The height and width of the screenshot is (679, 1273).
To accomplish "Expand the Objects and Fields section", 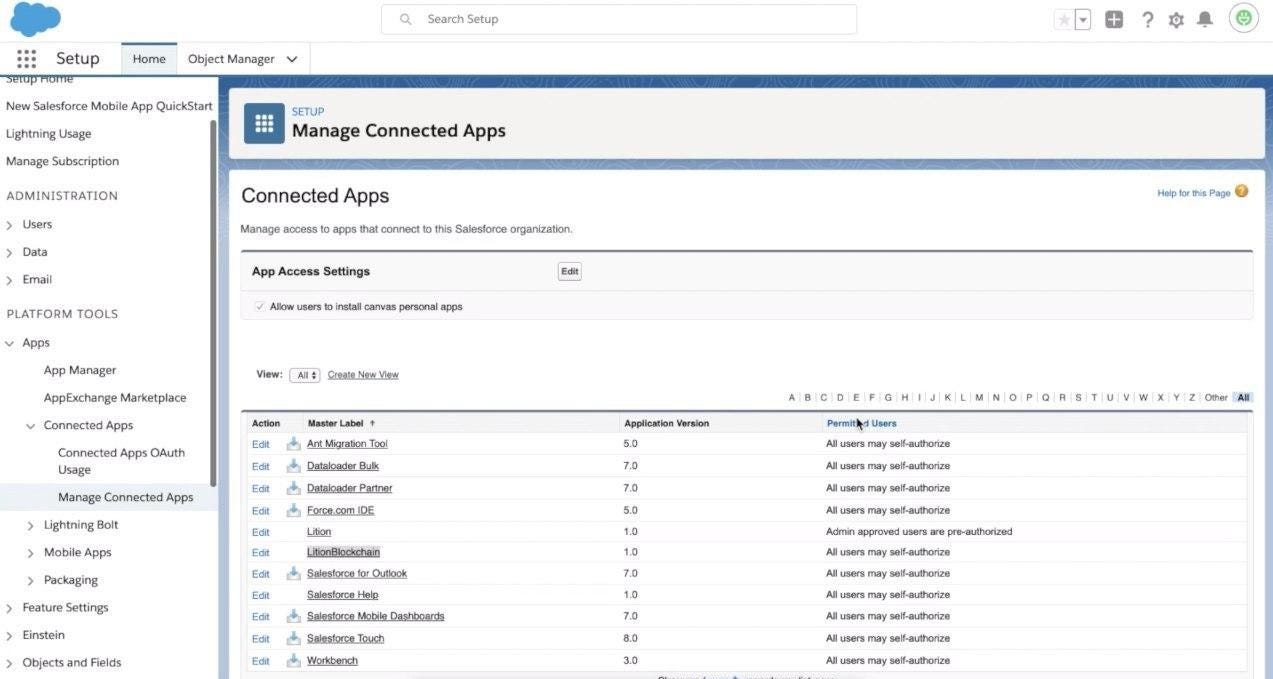I will [x=10, y=663].
